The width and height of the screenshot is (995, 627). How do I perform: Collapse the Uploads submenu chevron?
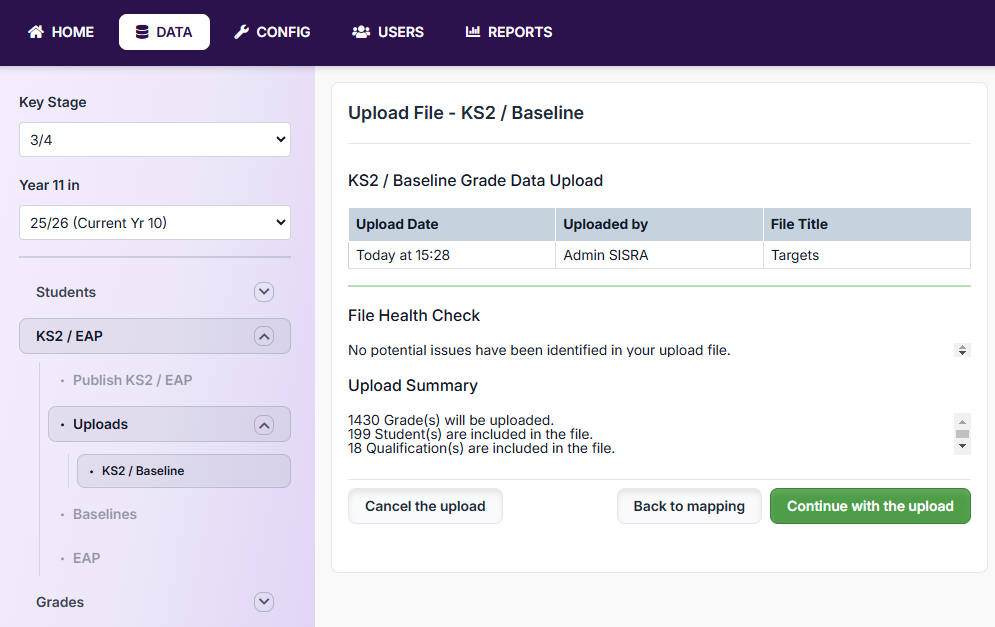264,424
